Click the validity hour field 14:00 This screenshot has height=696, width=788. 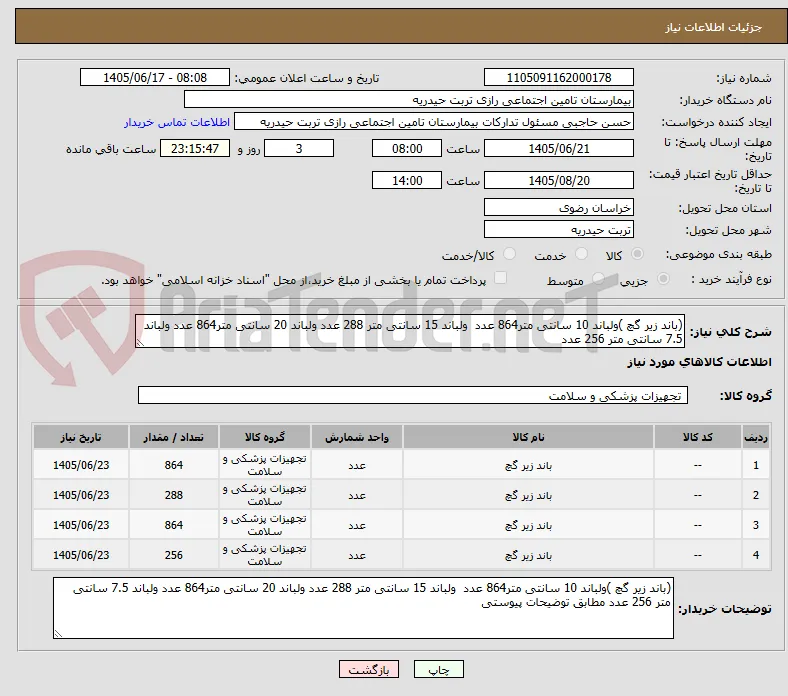[x=407, y=180]
